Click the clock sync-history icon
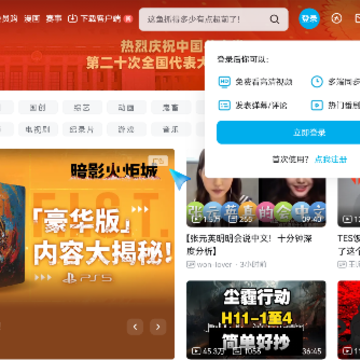Image resolution: width=360 pixels, height=360 pixels. click(317, 81)
